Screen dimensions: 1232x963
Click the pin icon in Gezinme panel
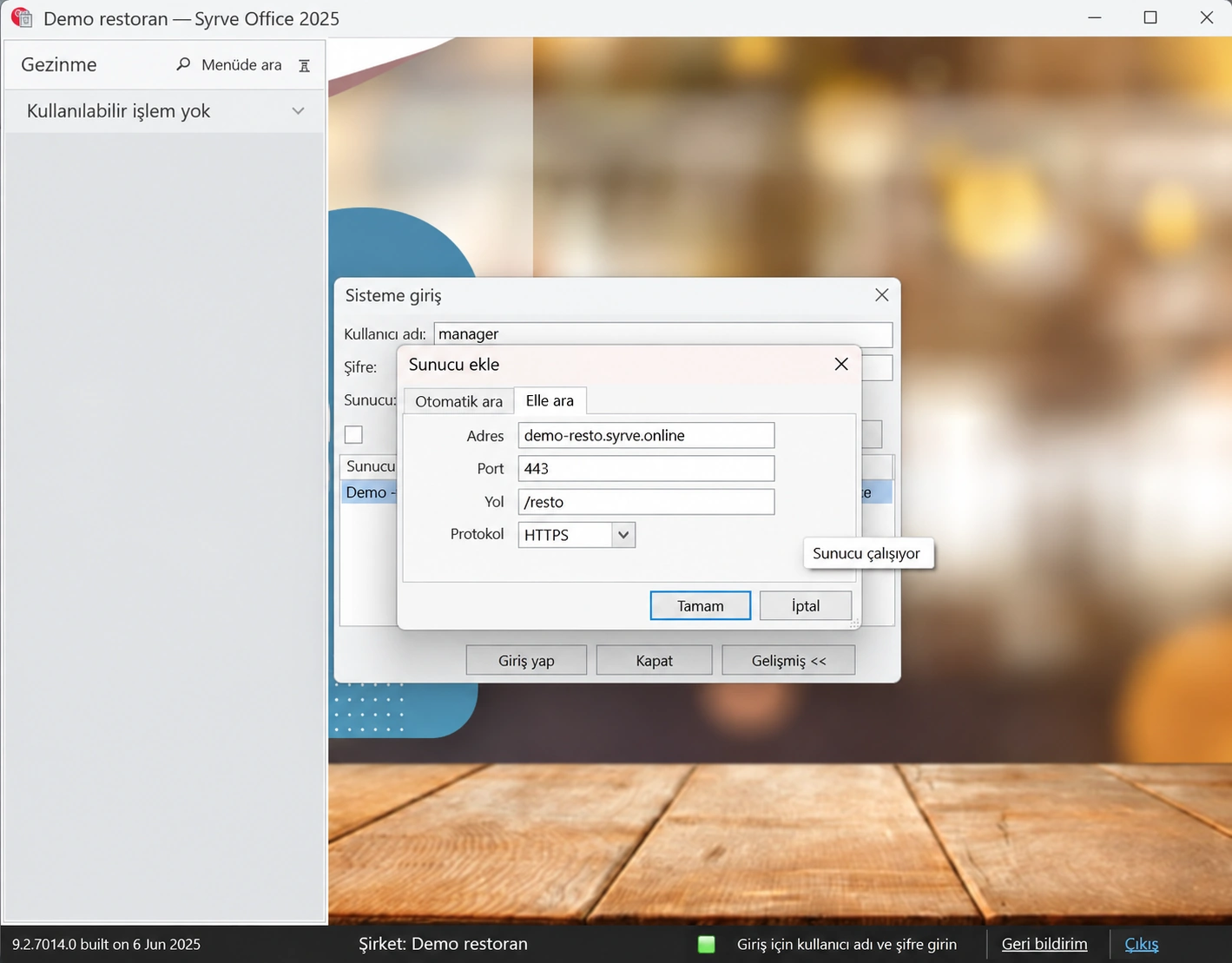(304, 65)
